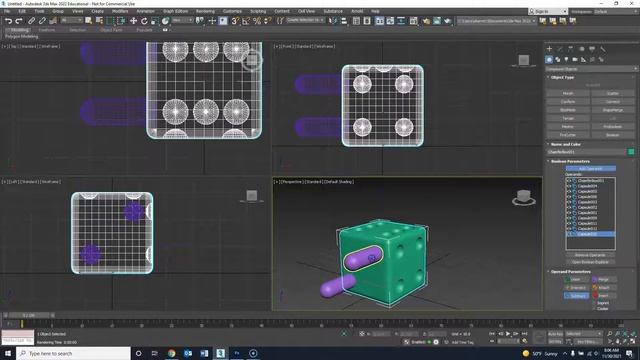Open the named selection sets dropdown

pos(305,20)
